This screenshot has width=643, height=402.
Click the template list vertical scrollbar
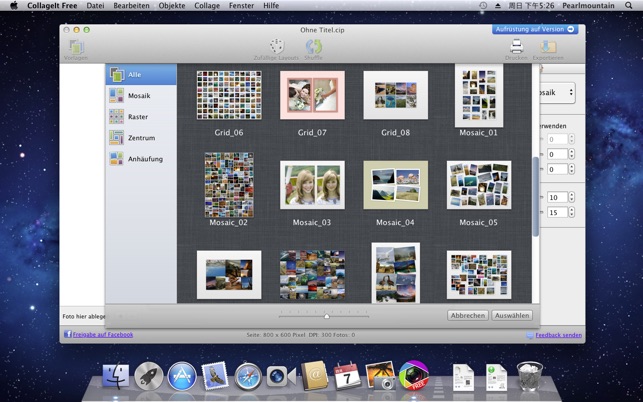click(x=536, y=197)
